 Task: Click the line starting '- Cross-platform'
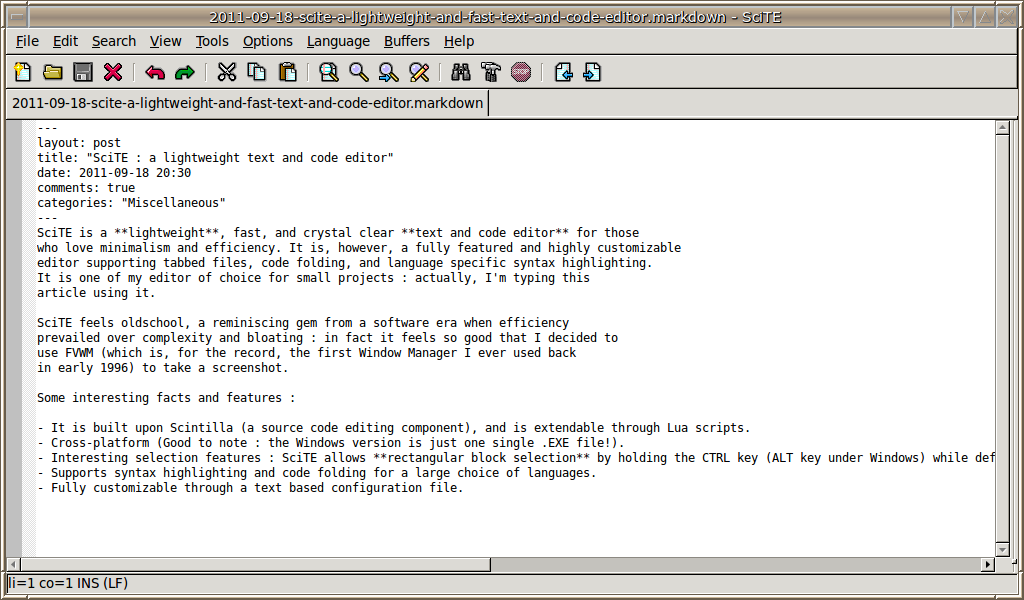[x=331, y=443]
